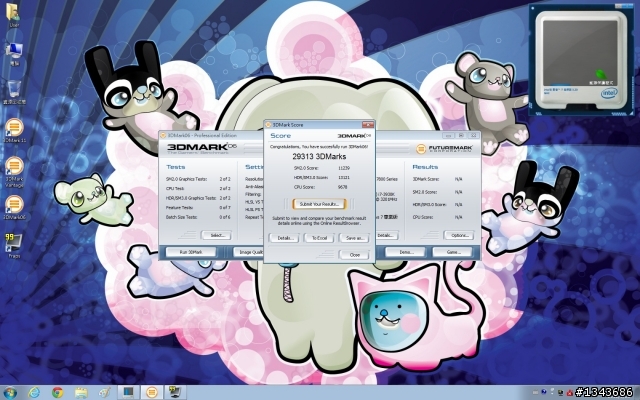The image size is (640, 400).
Task: Open Google Chrome from the taskbar
Action: (x=58, y=393)
